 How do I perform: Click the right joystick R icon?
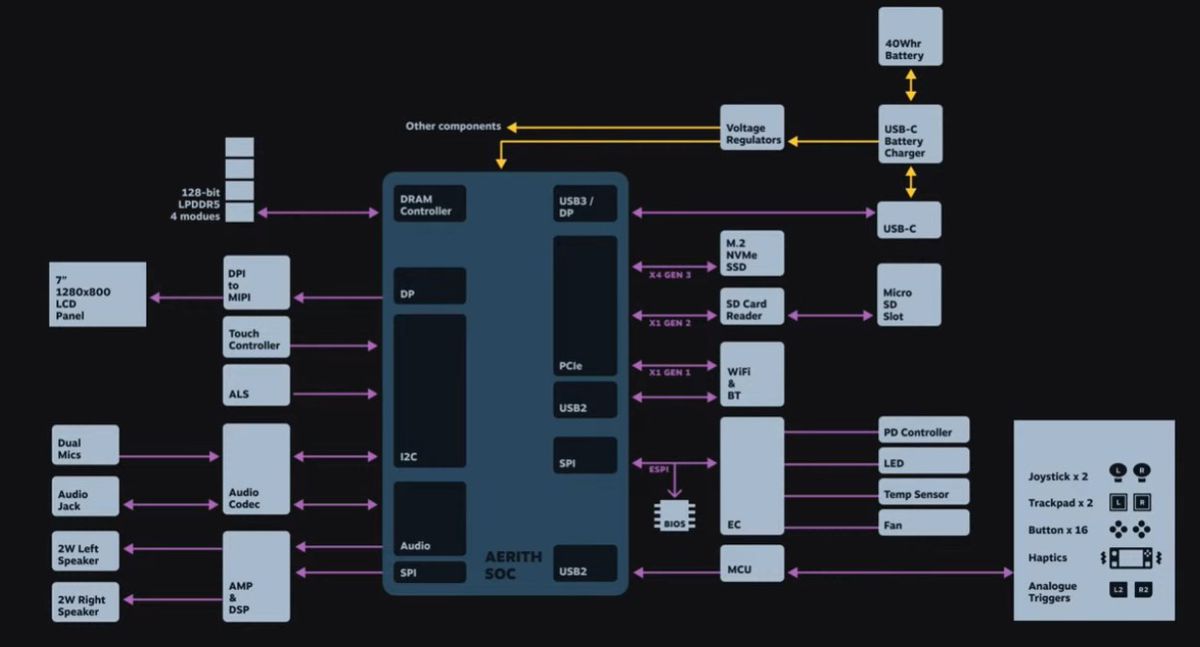(x=1143, y=471)
